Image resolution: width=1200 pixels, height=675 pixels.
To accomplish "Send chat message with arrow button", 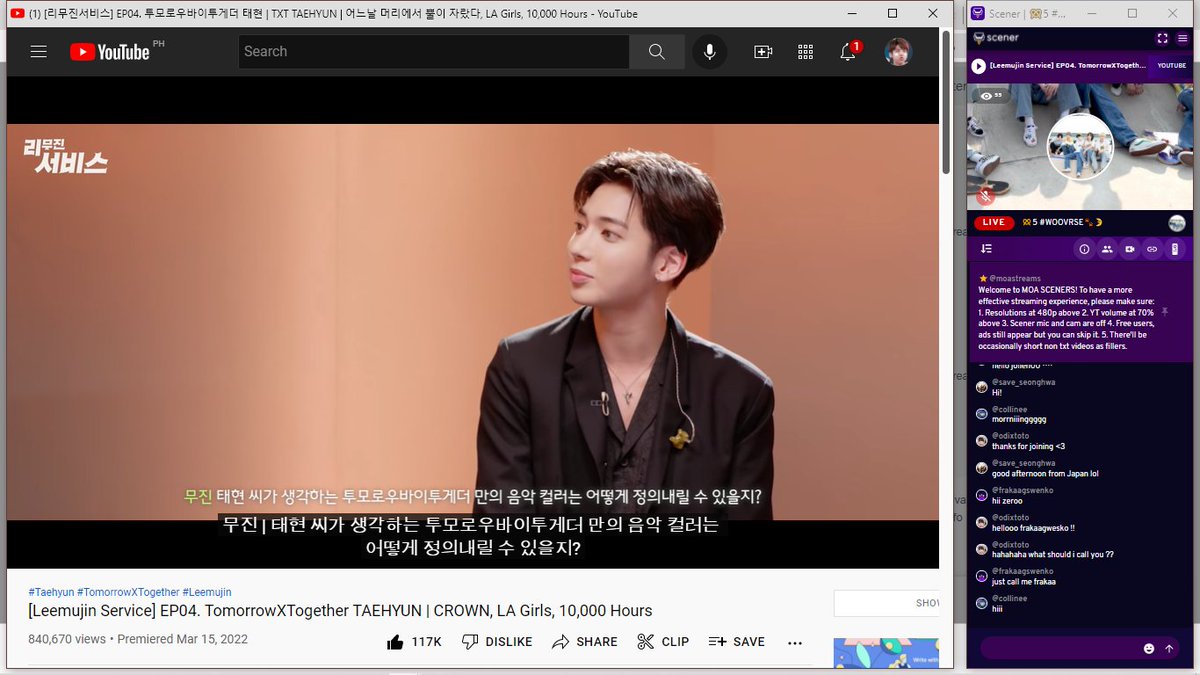I will tap(1170, 649).
